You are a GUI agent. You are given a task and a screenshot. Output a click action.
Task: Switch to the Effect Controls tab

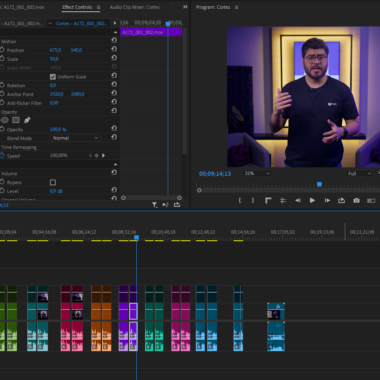[77, 7]
